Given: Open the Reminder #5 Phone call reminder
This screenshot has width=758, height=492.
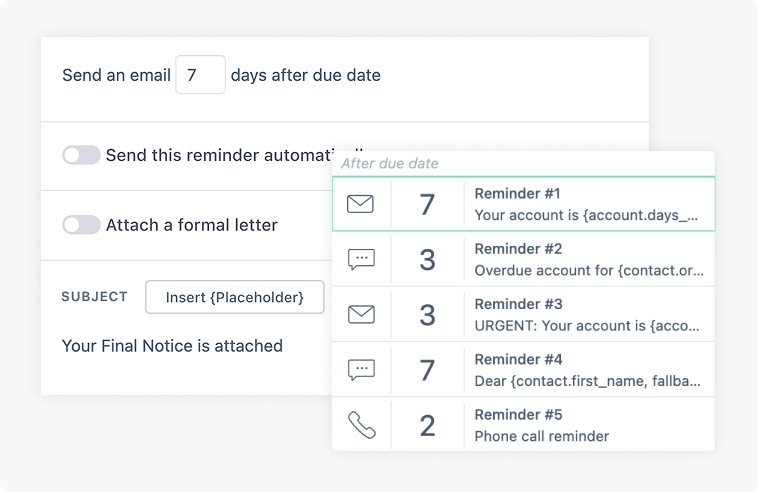Looking at the screenshot, I should (x=590, y=425).
